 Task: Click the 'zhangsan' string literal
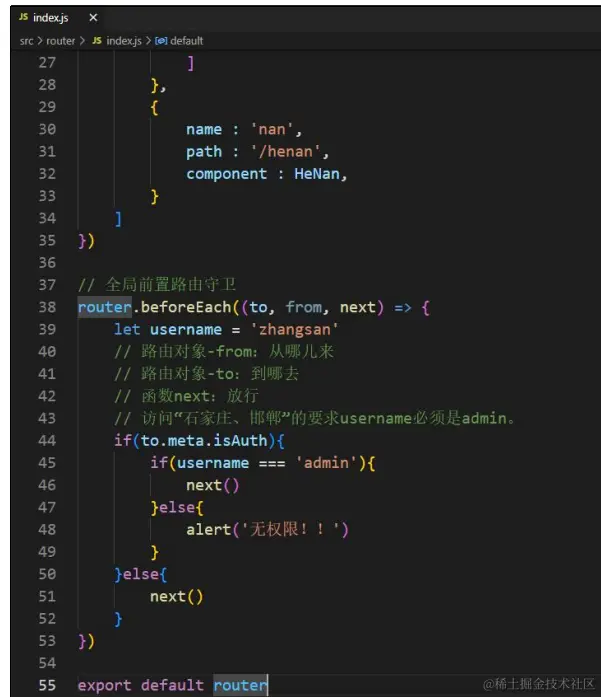(x=294, y=330)
